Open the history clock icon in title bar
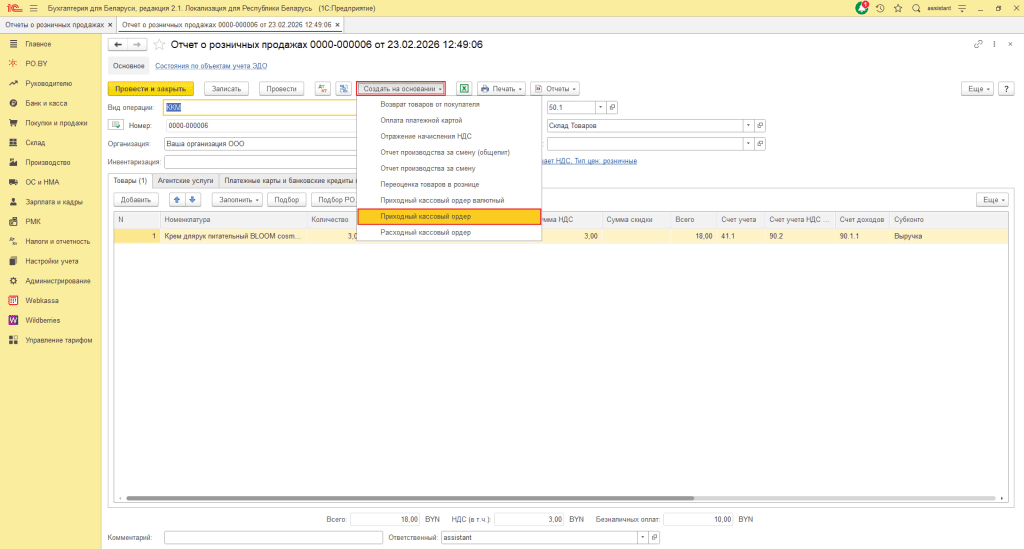This screenshot has width=1024, height=549. click(880, 8)
